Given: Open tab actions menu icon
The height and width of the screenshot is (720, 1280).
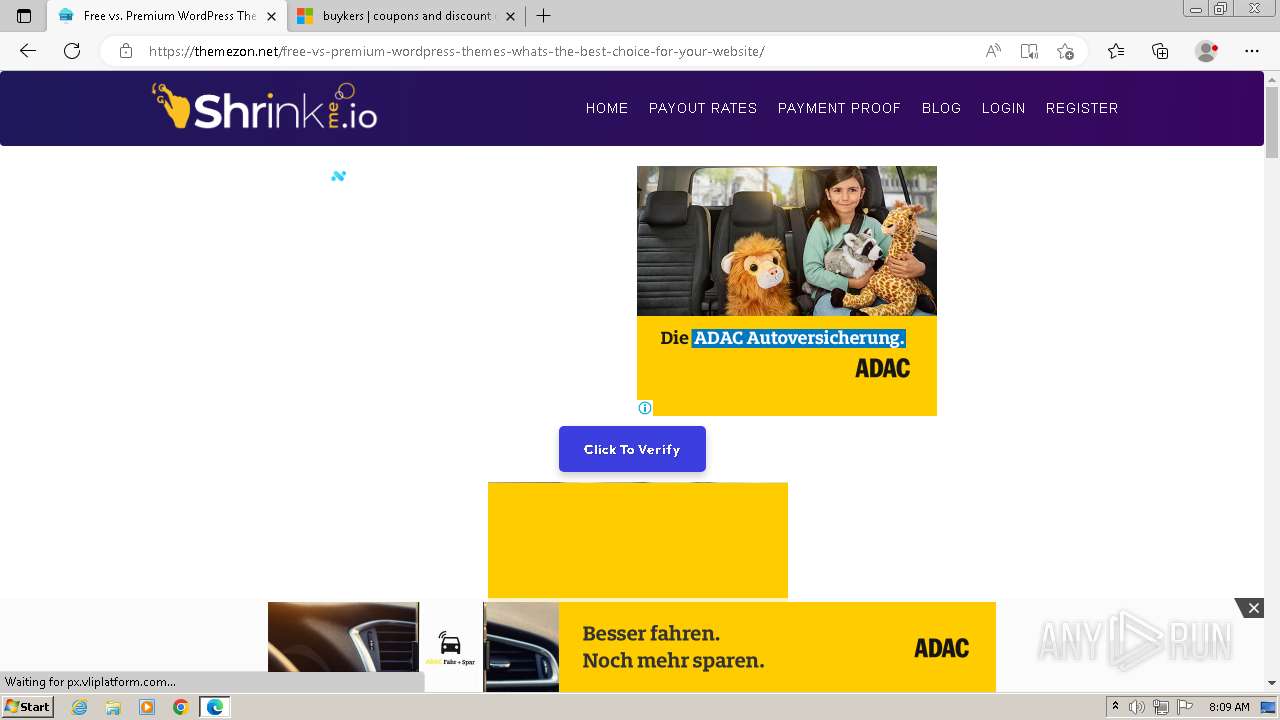Looking at the screenshot, I should [24, 16].
